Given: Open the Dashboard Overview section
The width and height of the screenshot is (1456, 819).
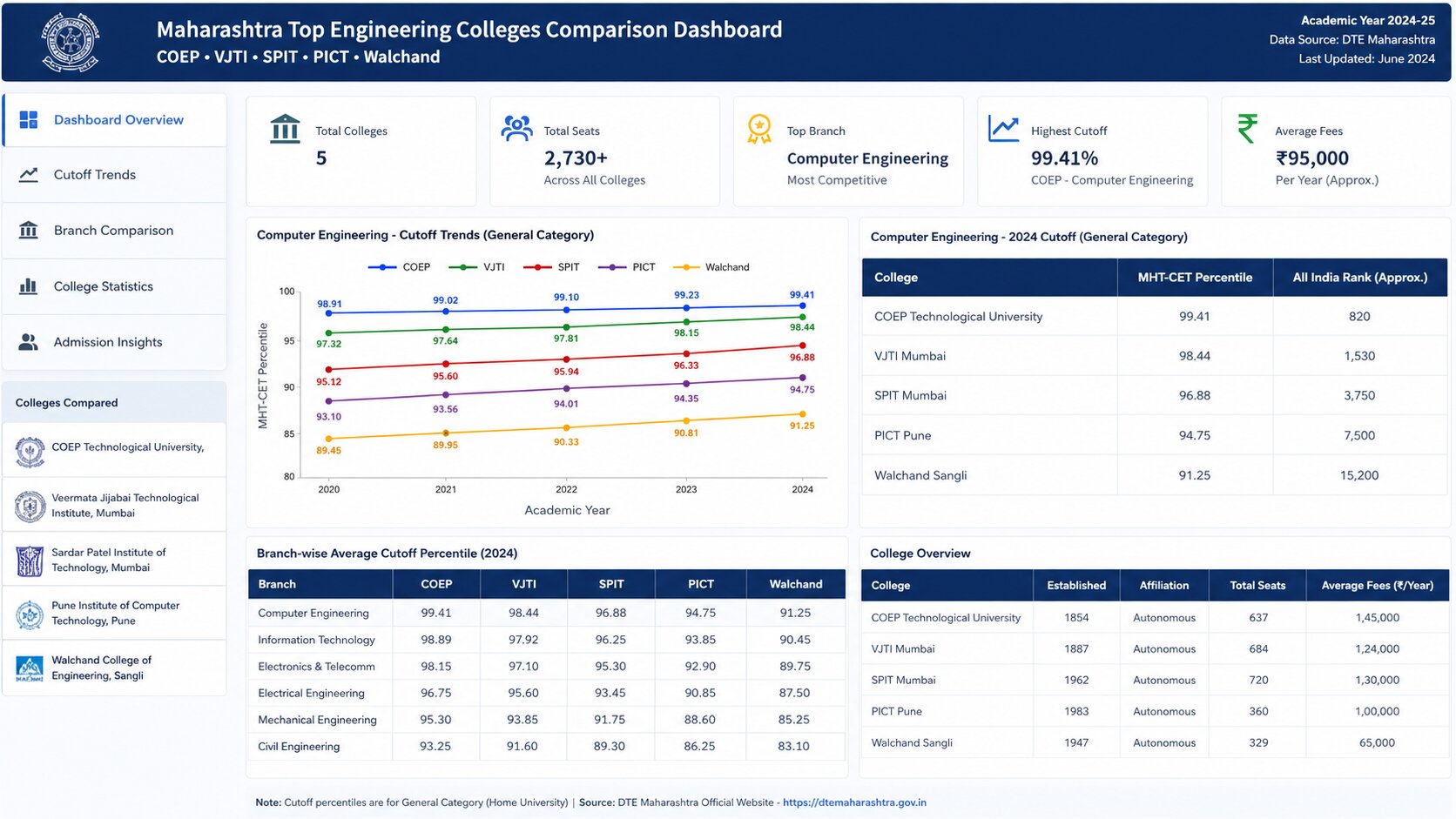Looking at the screenshot, I should (x=114, y=120).
